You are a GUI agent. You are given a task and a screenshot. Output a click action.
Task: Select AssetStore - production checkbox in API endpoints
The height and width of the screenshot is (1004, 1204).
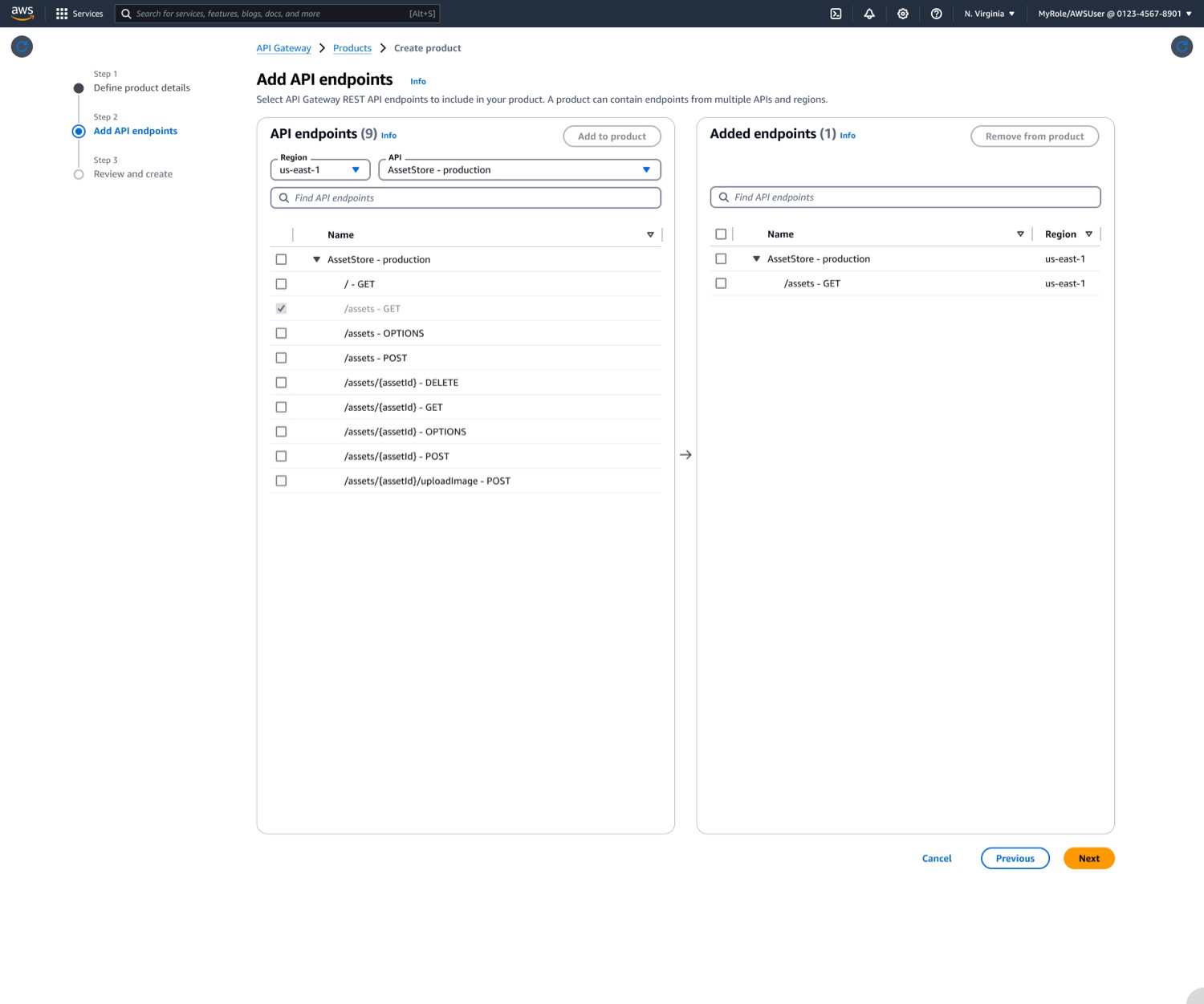pyautogui.click(x=281, y=259)
